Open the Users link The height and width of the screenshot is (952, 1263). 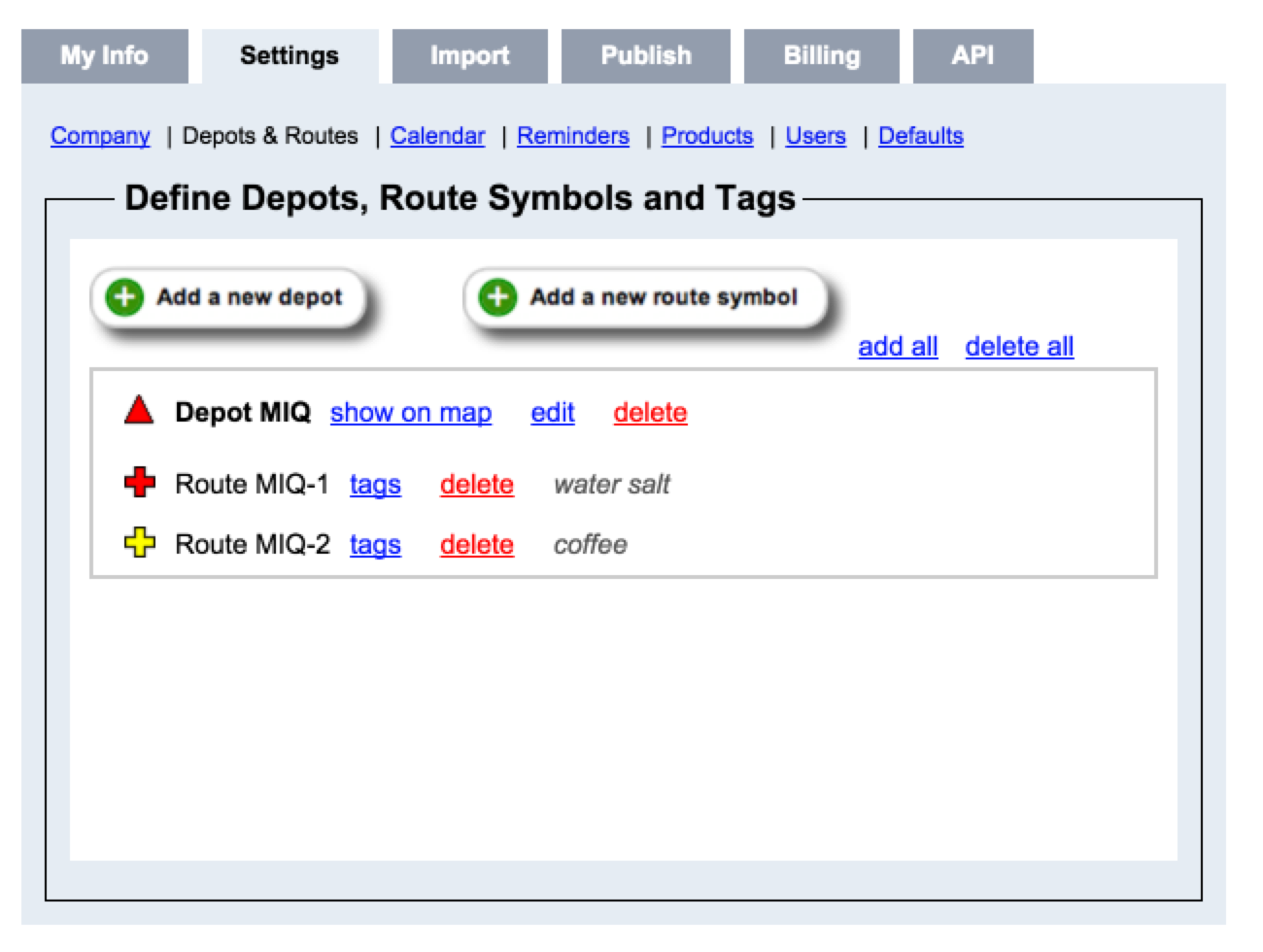815,136
